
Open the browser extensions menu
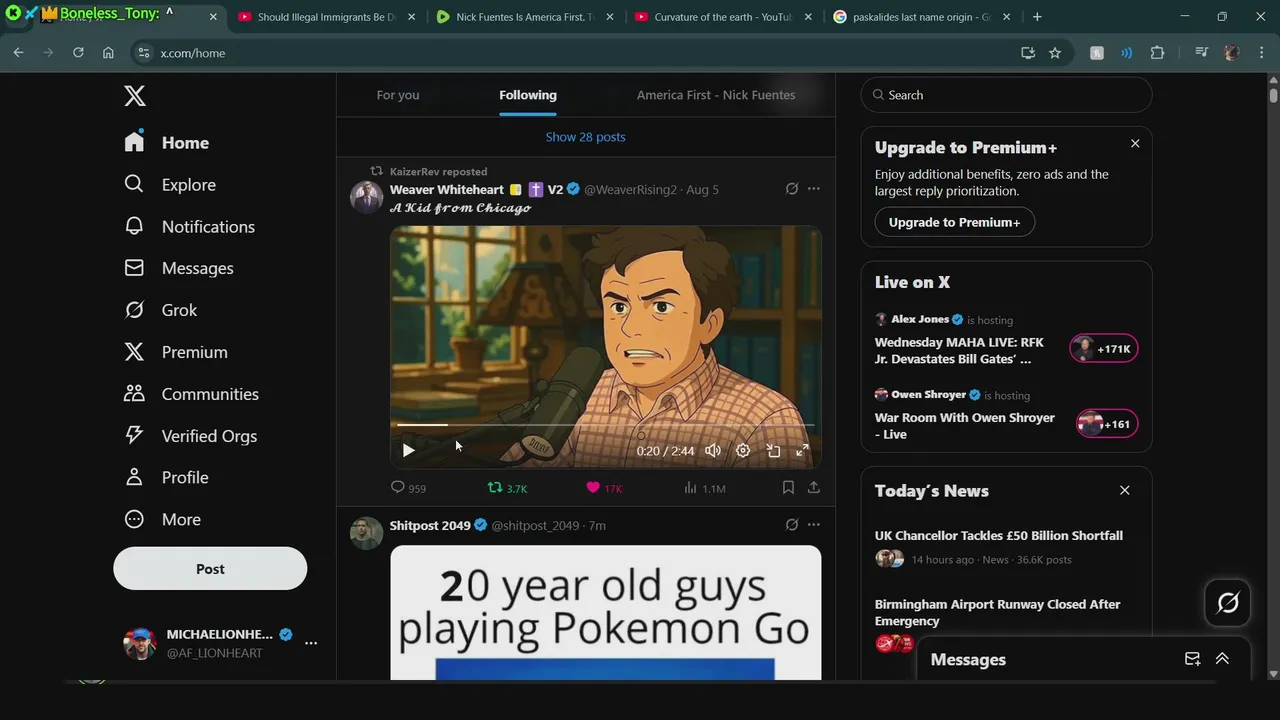click(x=1157, y=53)
